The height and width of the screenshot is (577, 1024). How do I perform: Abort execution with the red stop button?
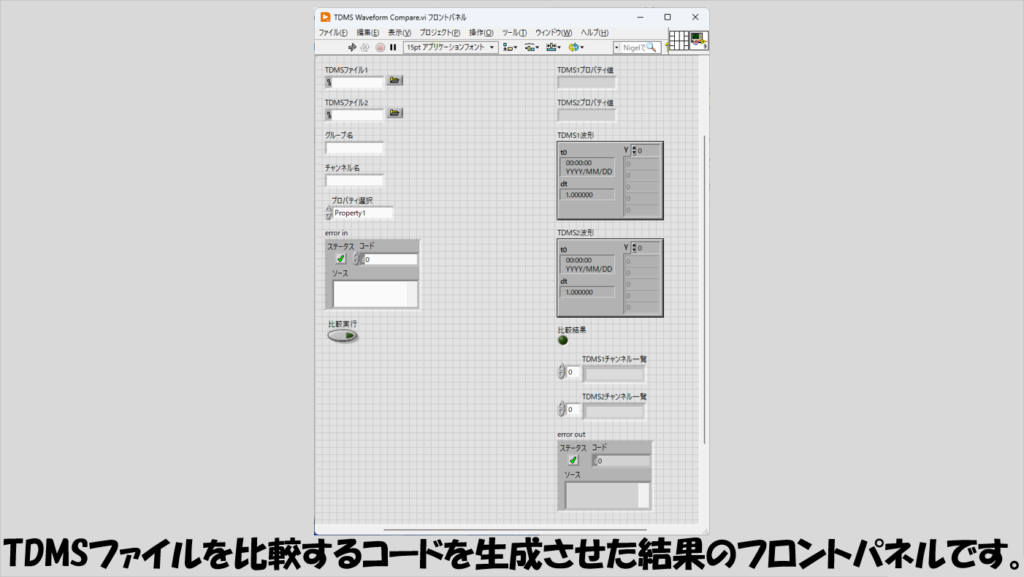(x=380, y=48)
